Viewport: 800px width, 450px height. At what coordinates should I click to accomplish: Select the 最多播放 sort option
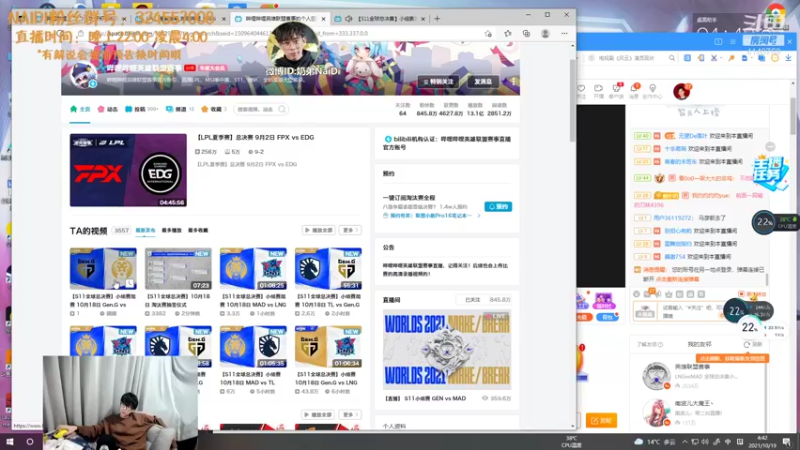point(171,231)
